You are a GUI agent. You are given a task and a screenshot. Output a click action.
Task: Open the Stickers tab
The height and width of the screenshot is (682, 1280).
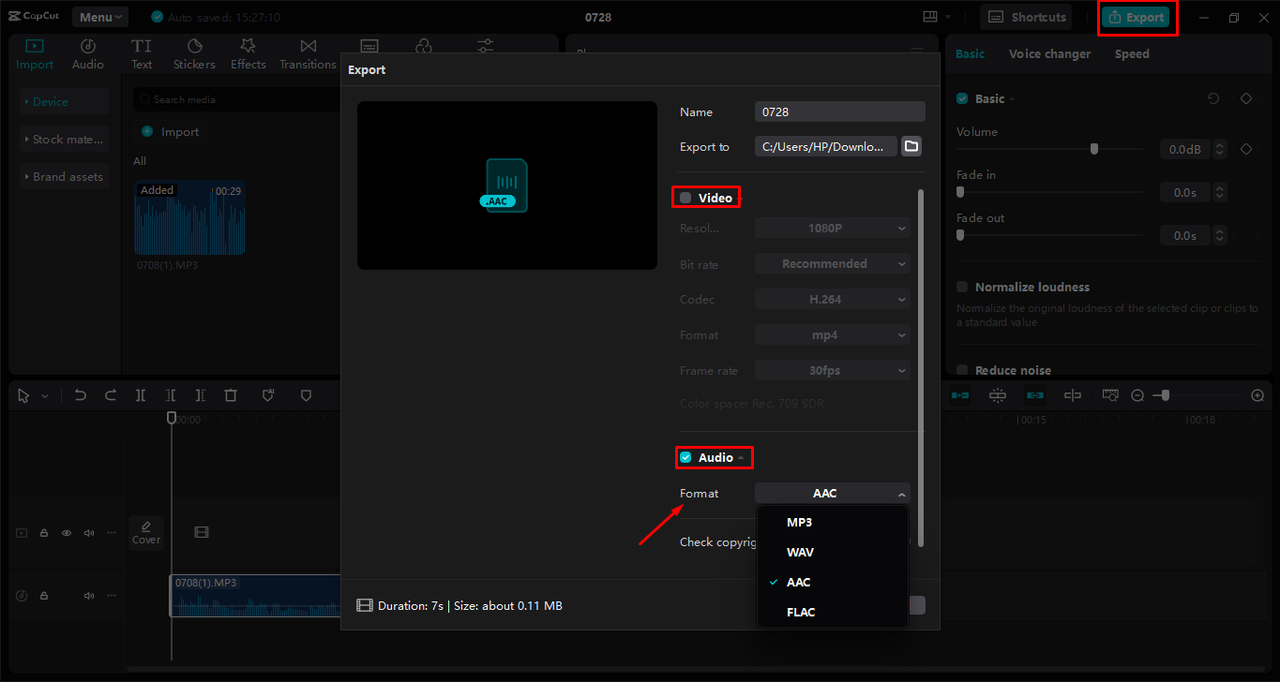click(194, 54)
